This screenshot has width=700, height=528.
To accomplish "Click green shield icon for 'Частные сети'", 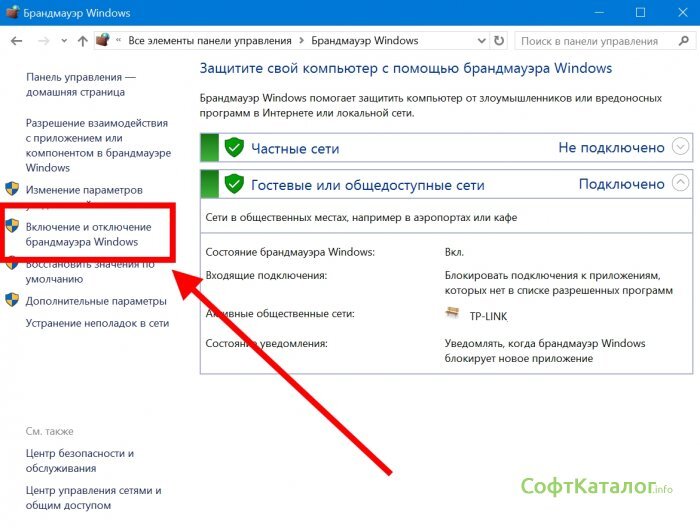I will tap(234, 147).
